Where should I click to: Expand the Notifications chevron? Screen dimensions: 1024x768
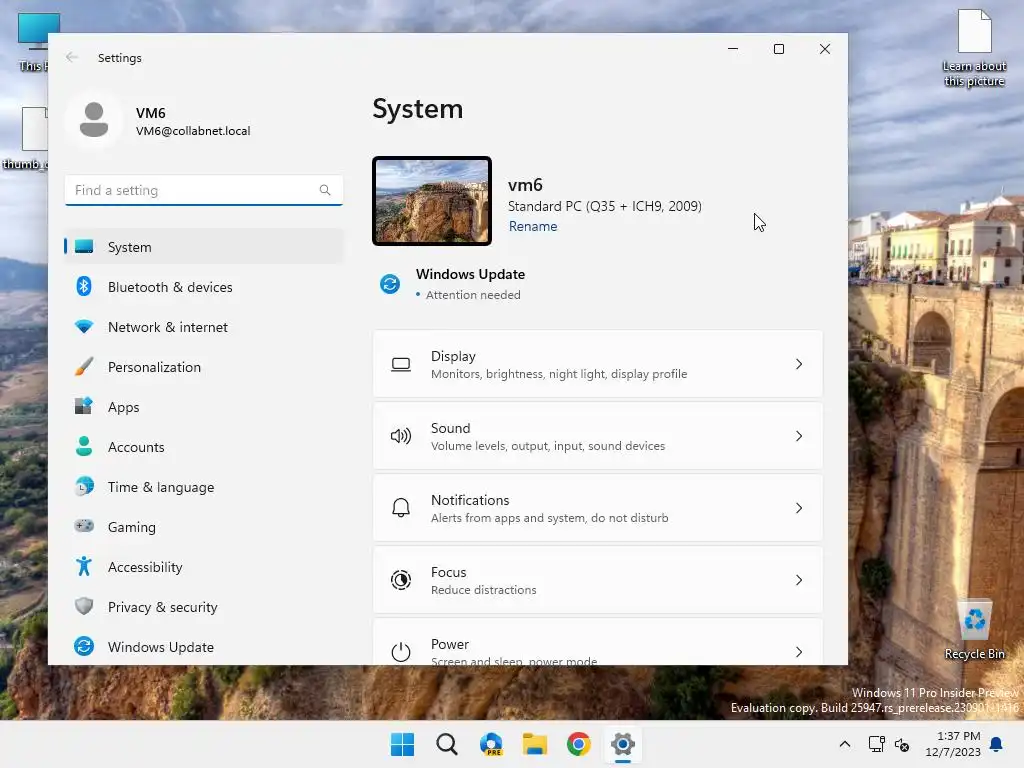(799, 508)
